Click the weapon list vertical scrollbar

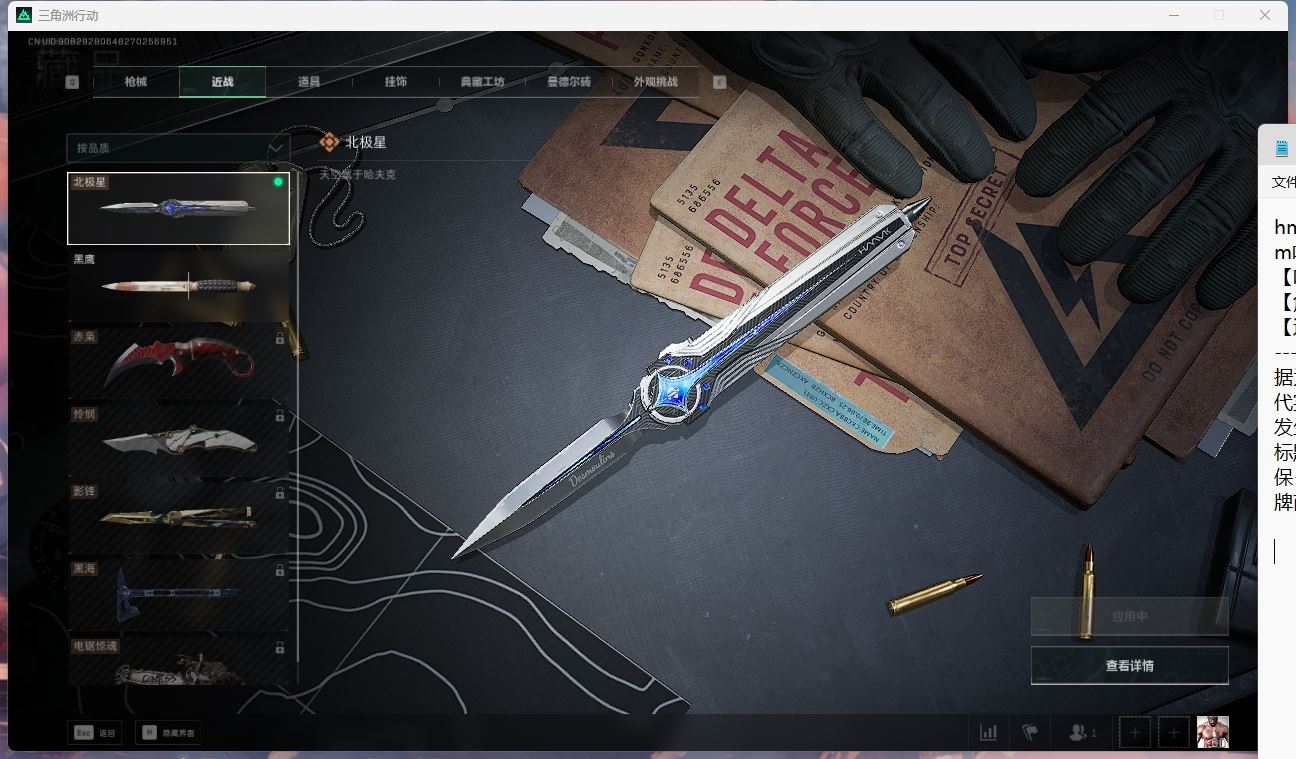point(298,420)
